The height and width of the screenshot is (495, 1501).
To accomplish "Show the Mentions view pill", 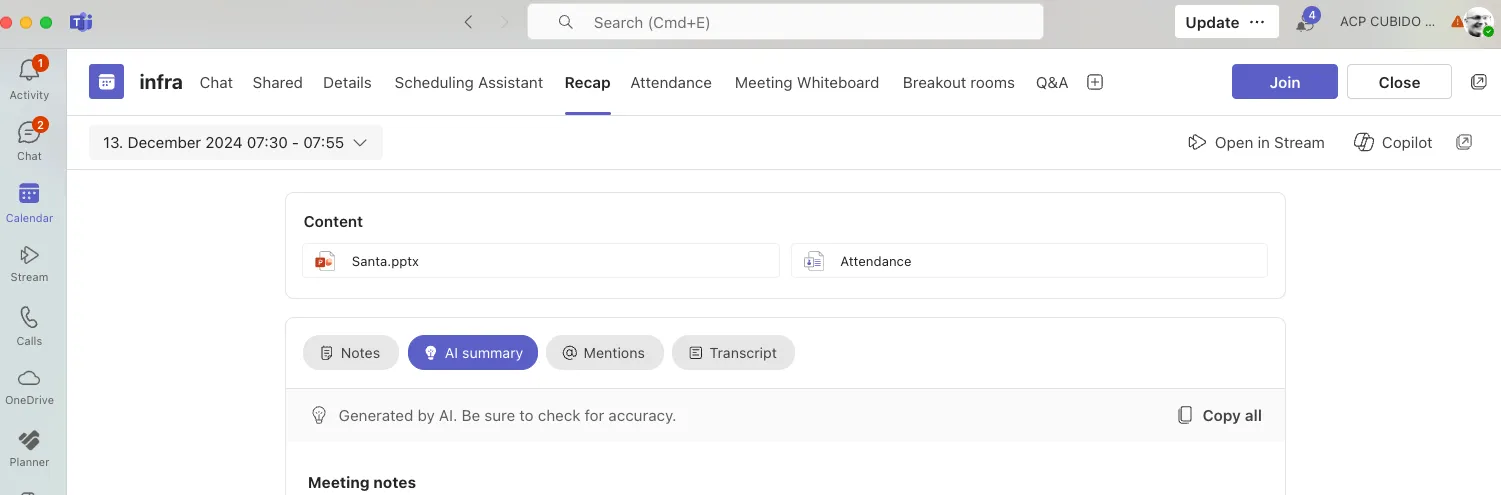I will pos(604,353).
